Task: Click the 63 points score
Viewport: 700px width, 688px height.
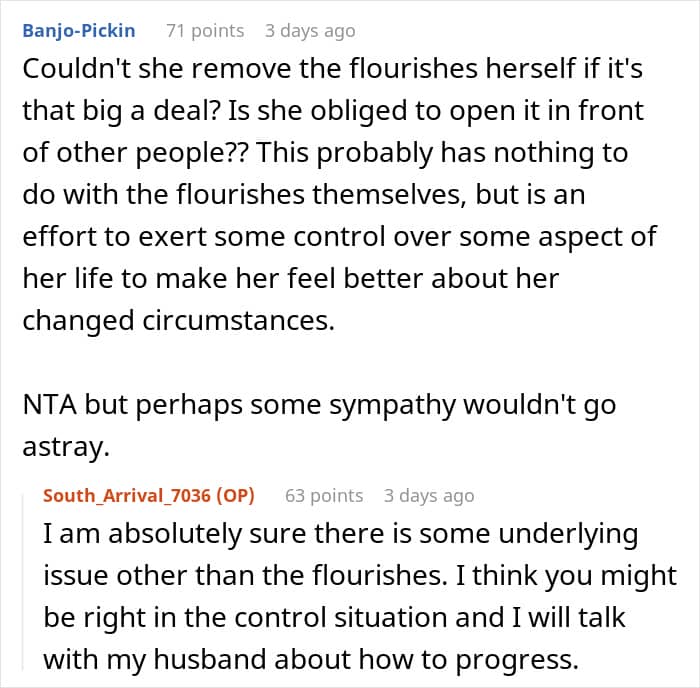Action: 324,496
